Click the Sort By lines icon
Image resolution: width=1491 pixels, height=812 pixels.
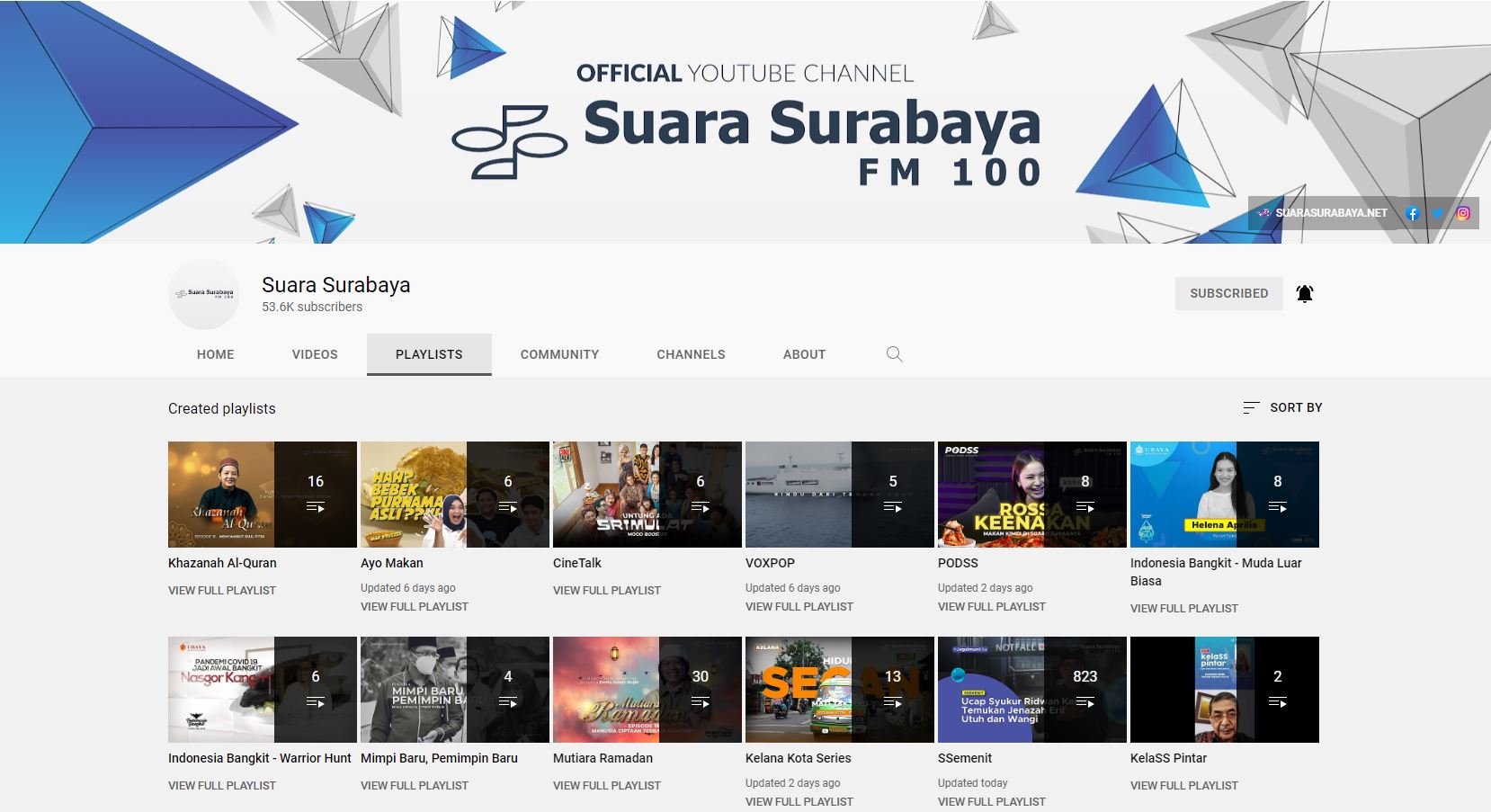(x=1251, y=407)
